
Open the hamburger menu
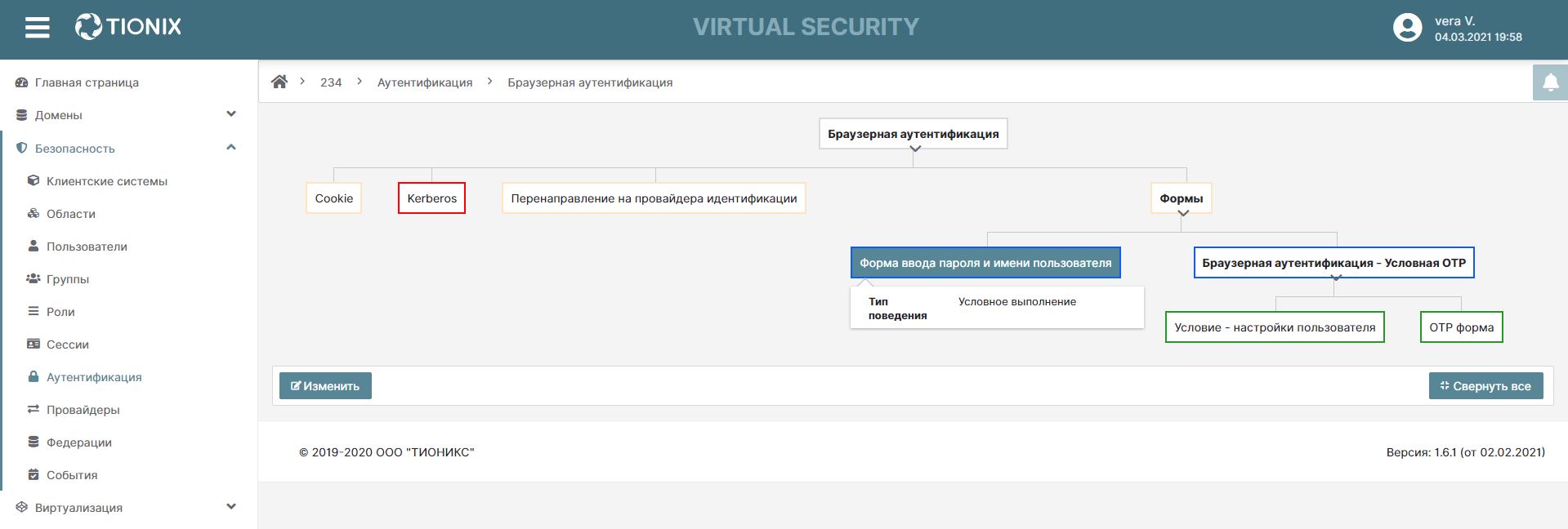(x=38, y=28)
